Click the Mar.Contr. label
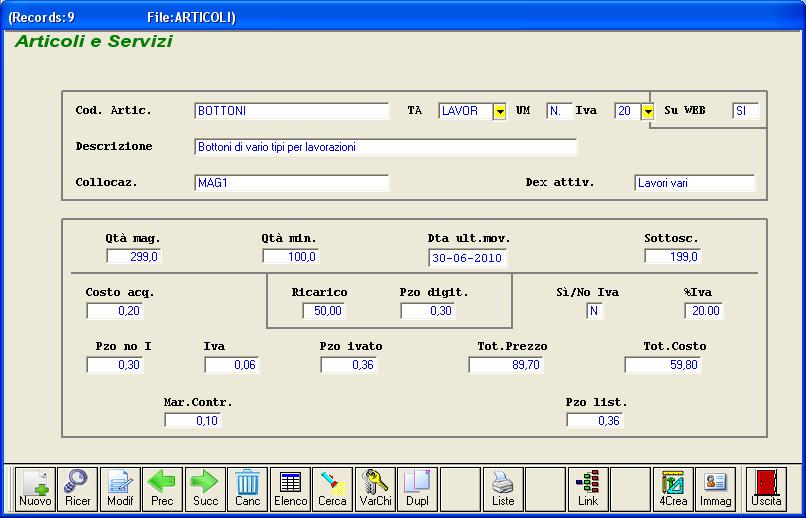Image resolution: width=806 pixels, height=518 pixels. [198, 402]
